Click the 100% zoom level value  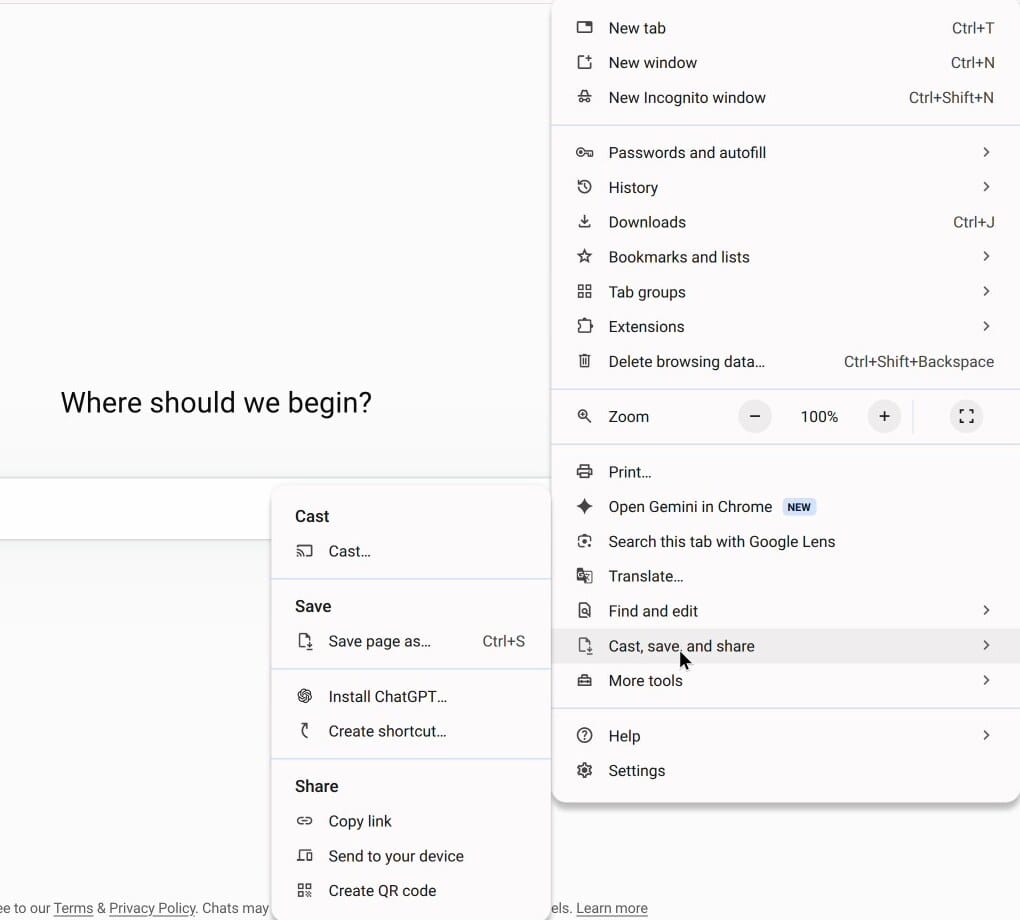819,416
